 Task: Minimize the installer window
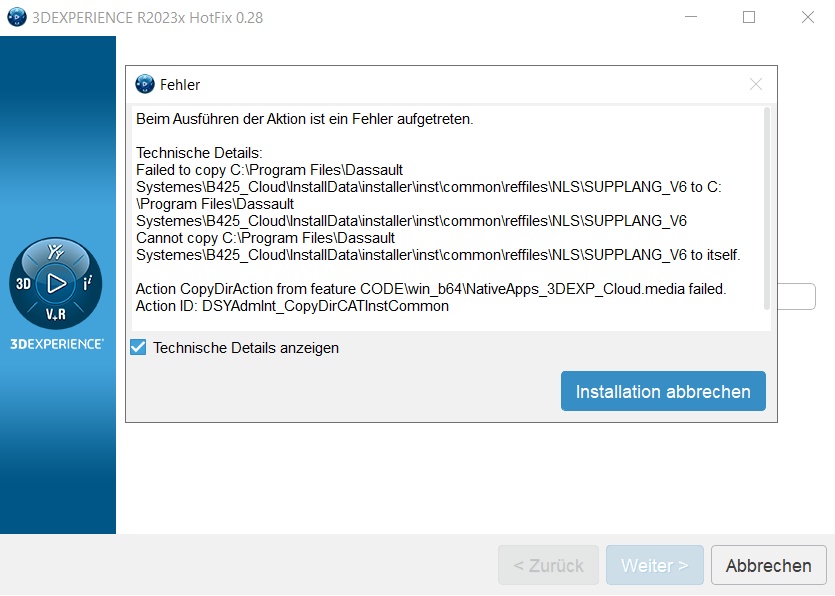pos(690,17)
